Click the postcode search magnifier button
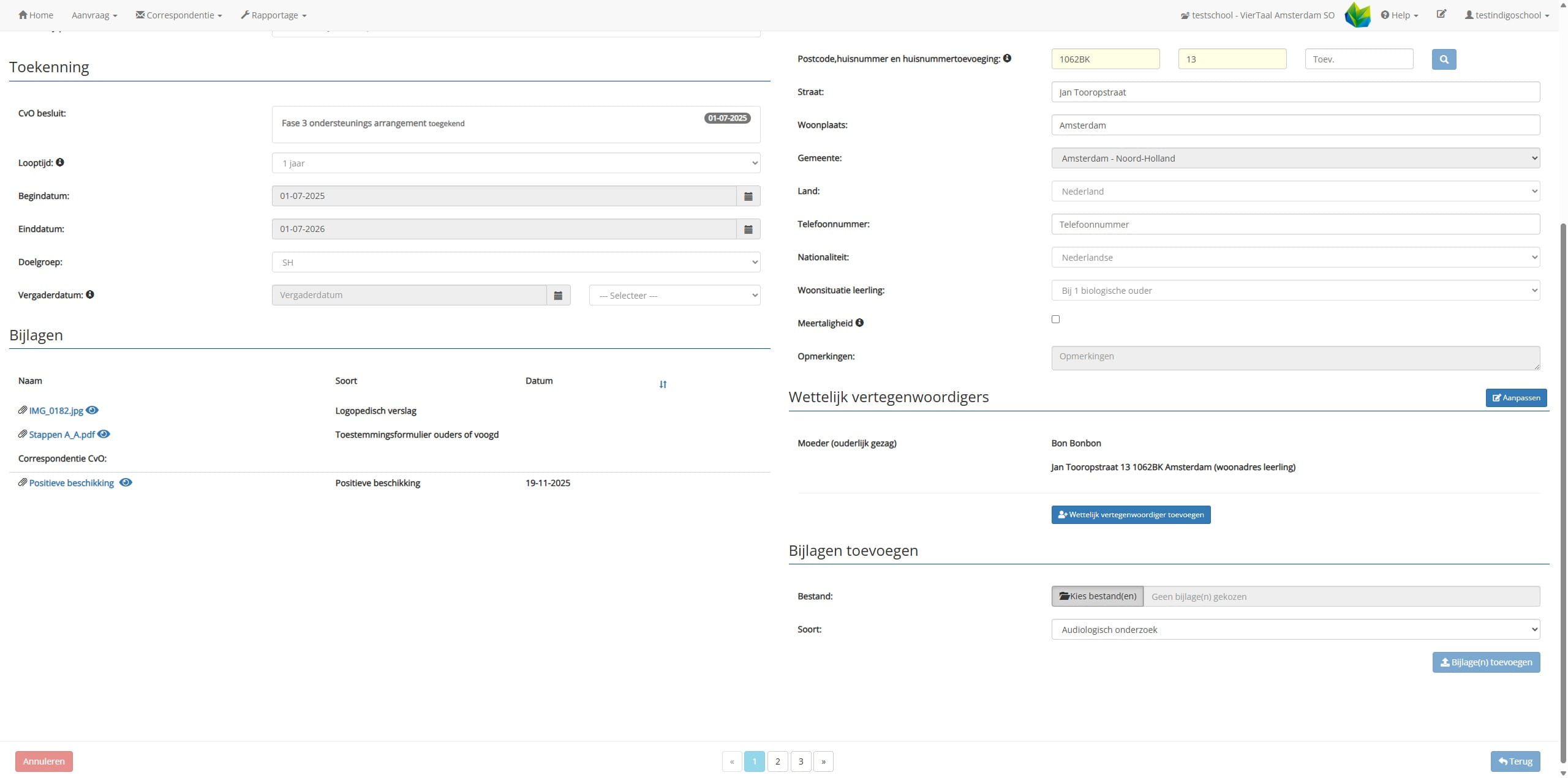Viewport: 1568px width, 778px height. tap(1444, 59)
